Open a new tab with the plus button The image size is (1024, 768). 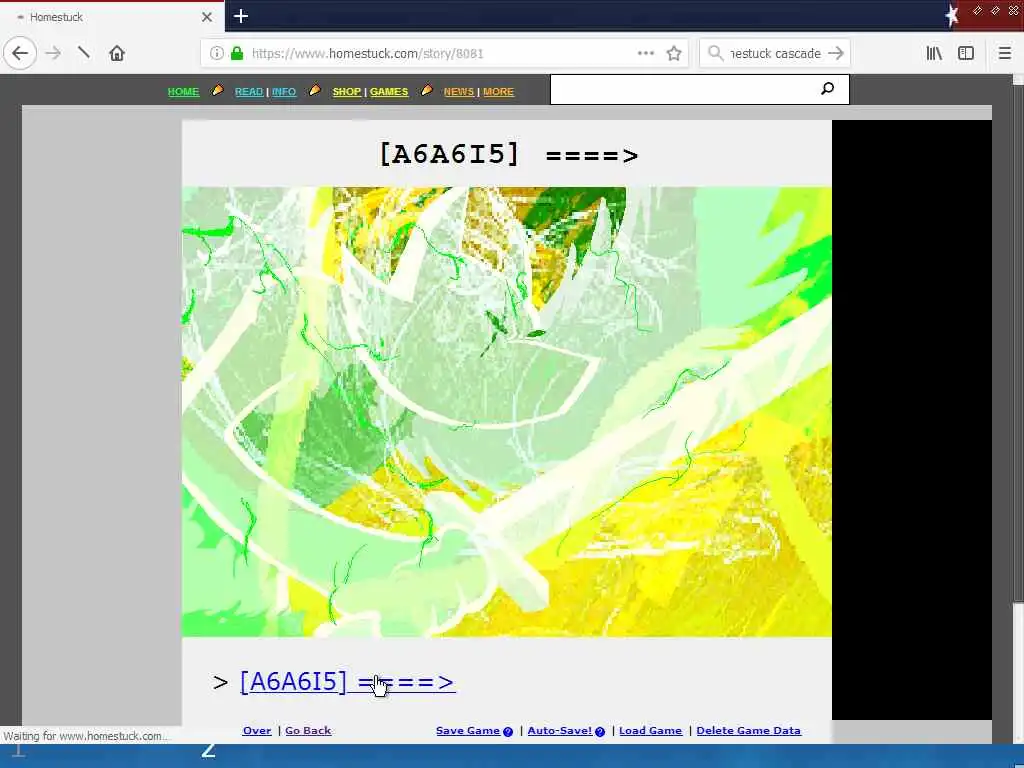point(240,16)
